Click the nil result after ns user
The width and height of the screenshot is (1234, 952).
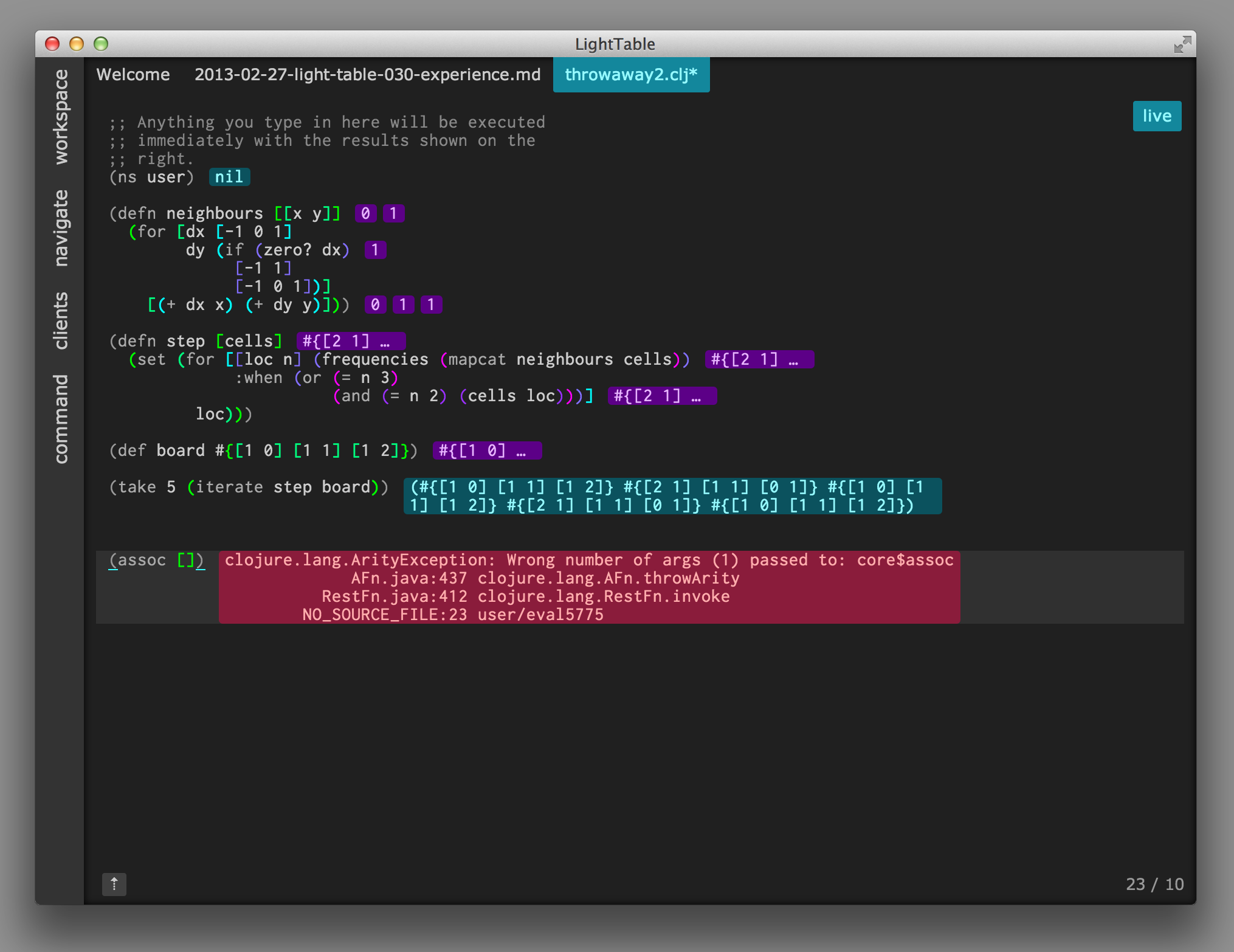(229, 178)
